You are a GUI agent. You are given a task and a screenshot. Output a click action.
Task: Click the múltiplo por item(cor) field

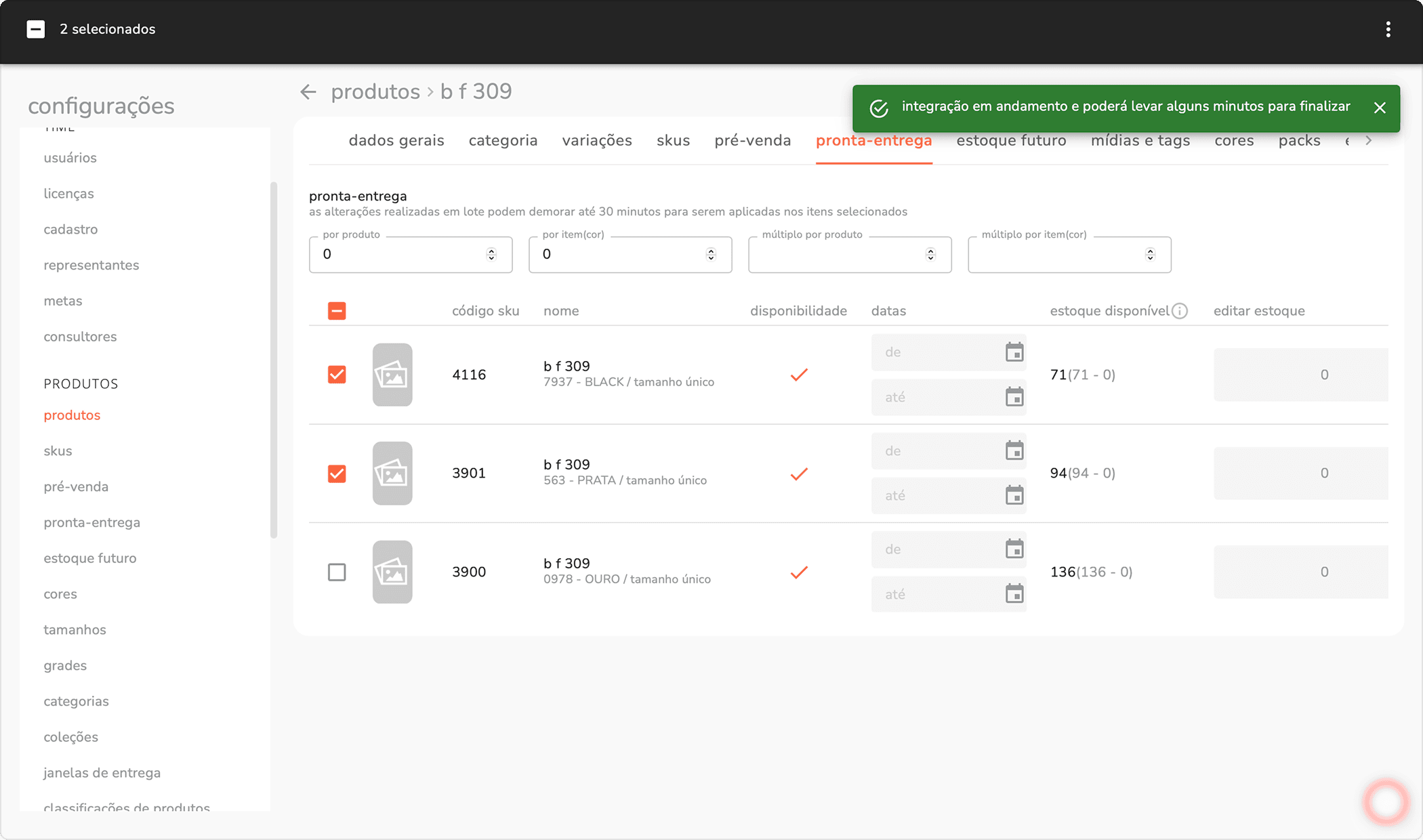[x=1069, y=254]
